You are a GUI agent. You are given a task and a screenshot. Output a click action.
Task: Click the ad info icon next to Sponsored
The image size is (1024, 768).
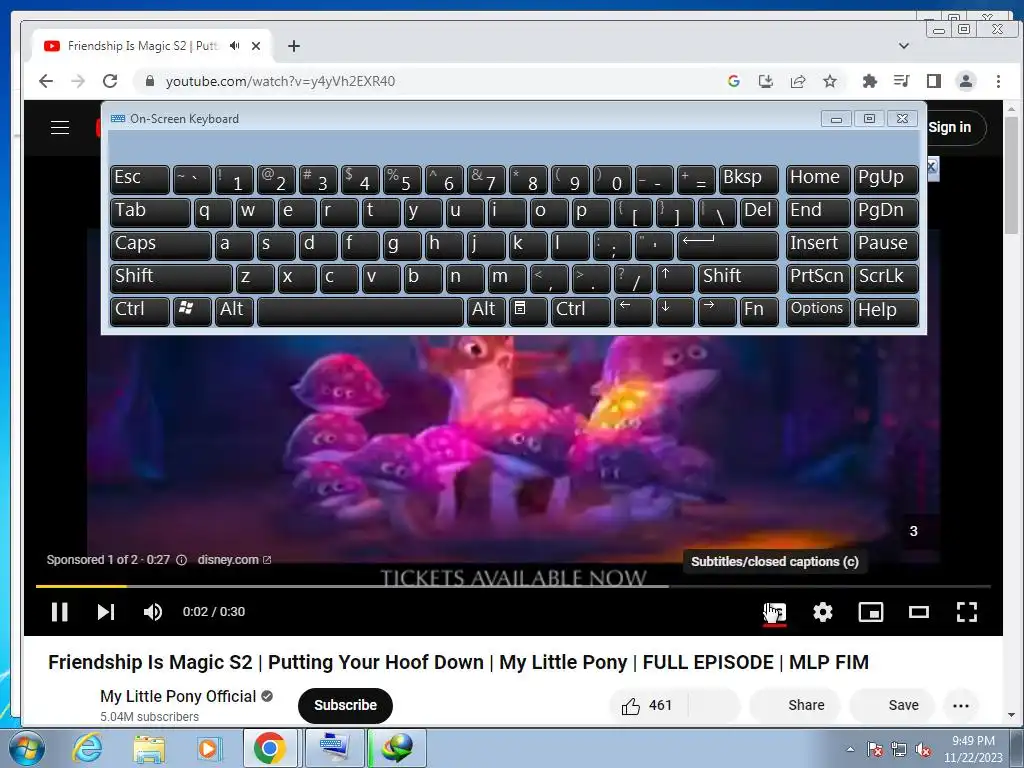182,560
